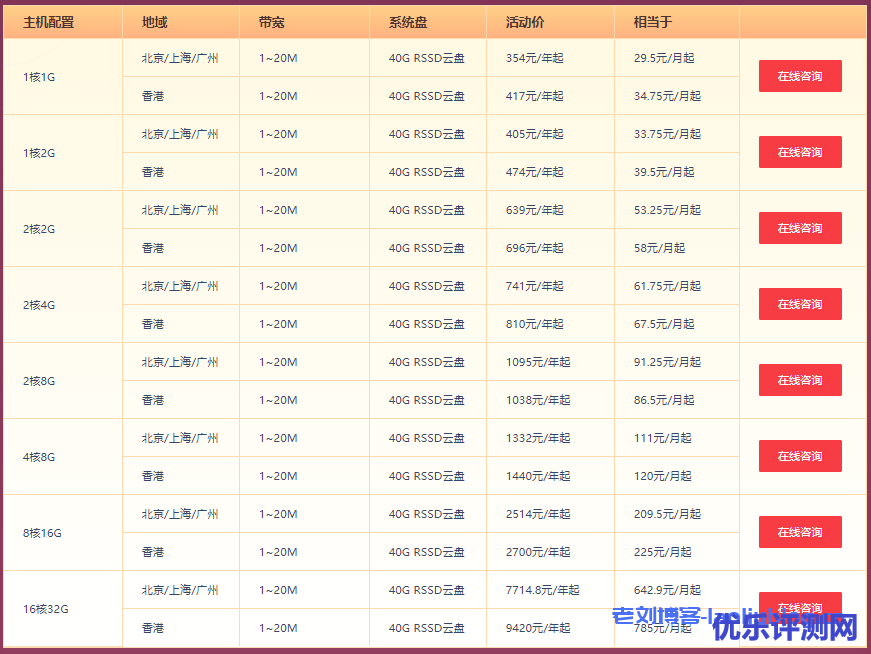
Task: Click the 639元/年起 price
Action: (x=534, y=210)
